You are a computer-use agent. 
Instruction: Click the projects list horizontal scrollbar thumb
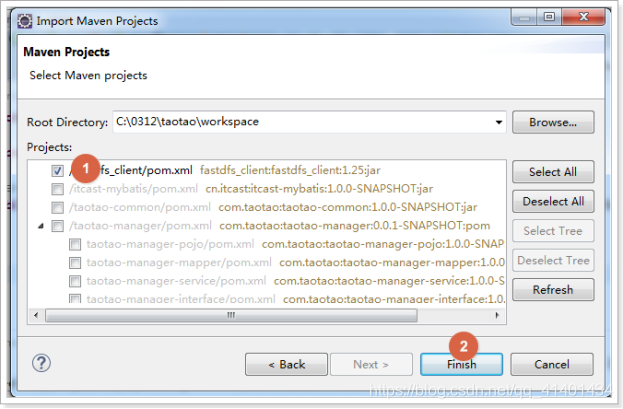[231, 316]
